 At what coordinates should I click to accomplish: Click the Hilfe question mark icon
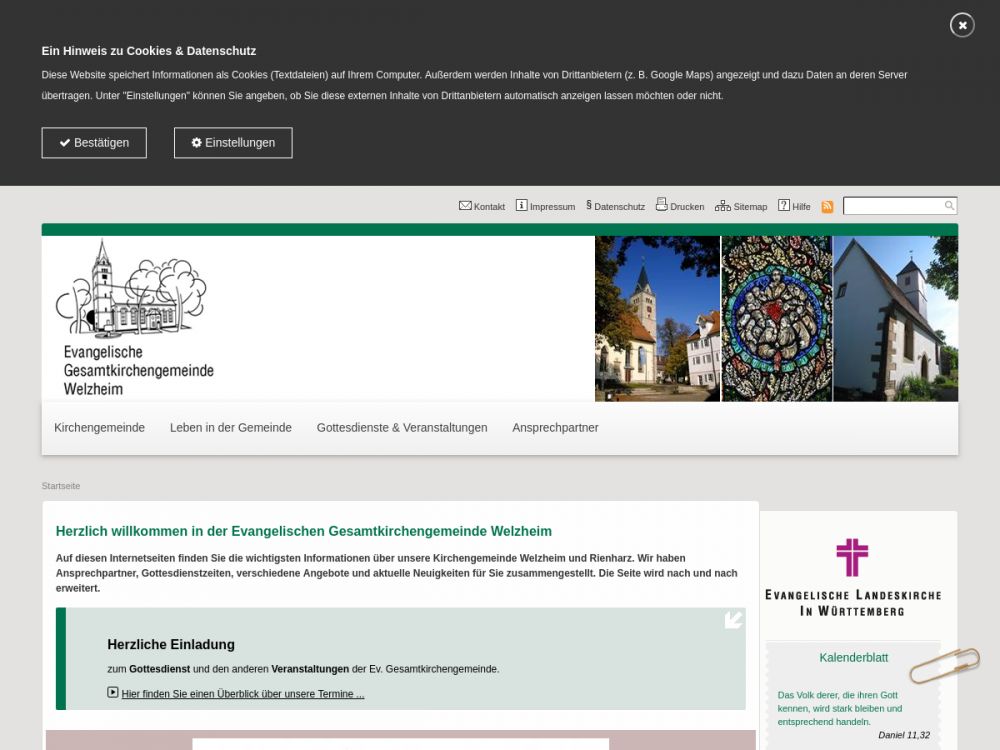[x=784, y=206]
